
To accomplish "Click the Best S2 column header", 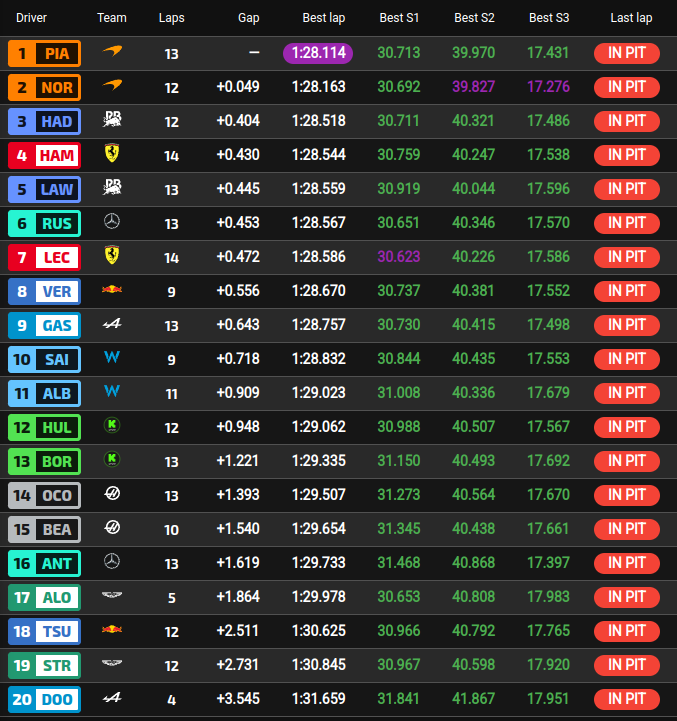I will coord(474,18).
